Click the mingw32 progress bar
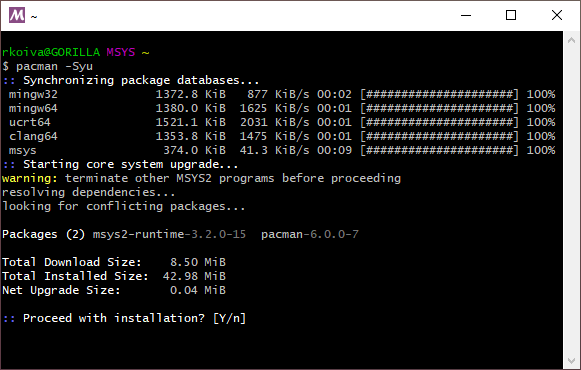 pyautogui.click(x=439, y=94)
